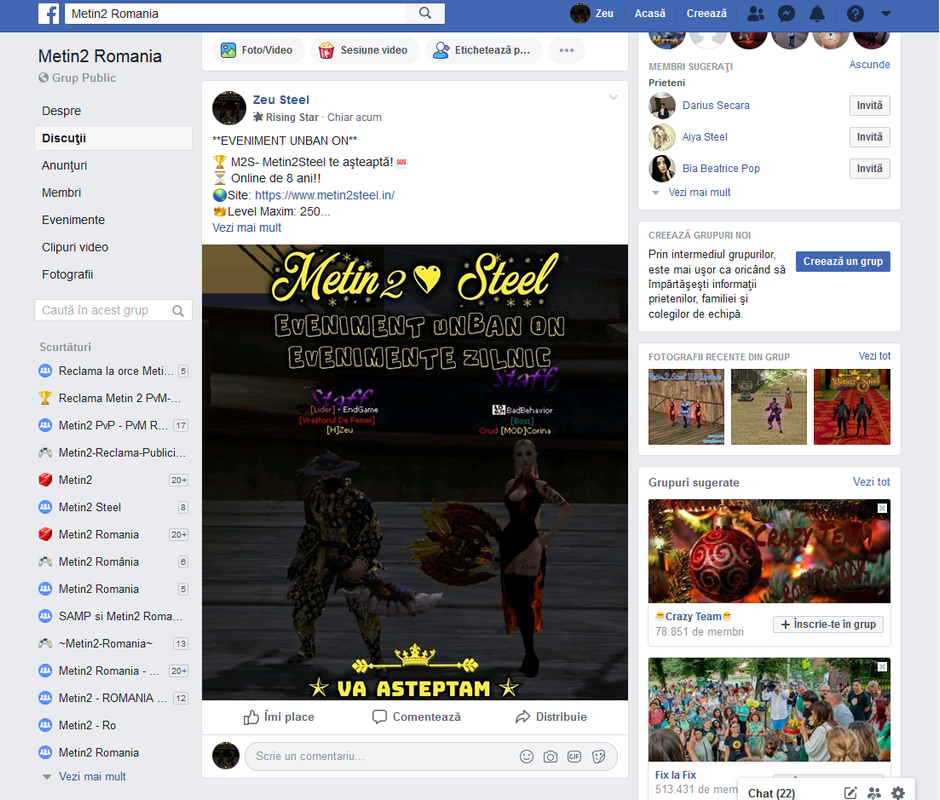Open friend requests icon in top bar
The image size is (940, 800).
[x=756, y=13]
